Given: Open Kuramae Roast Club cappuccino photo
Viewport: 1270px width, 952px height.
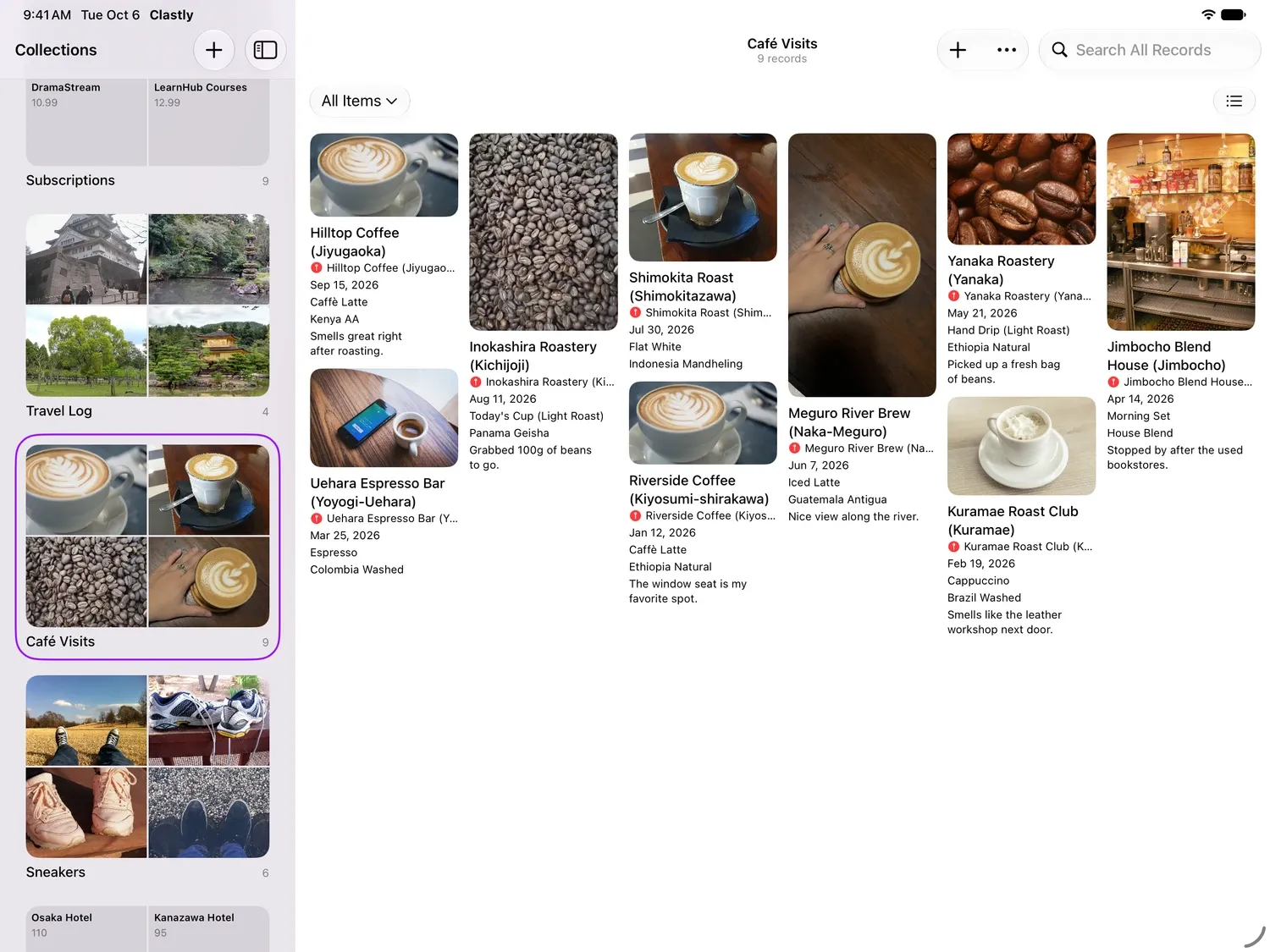Looking at the screenshot, I should pyautogui.click(x=1021, y=446).
